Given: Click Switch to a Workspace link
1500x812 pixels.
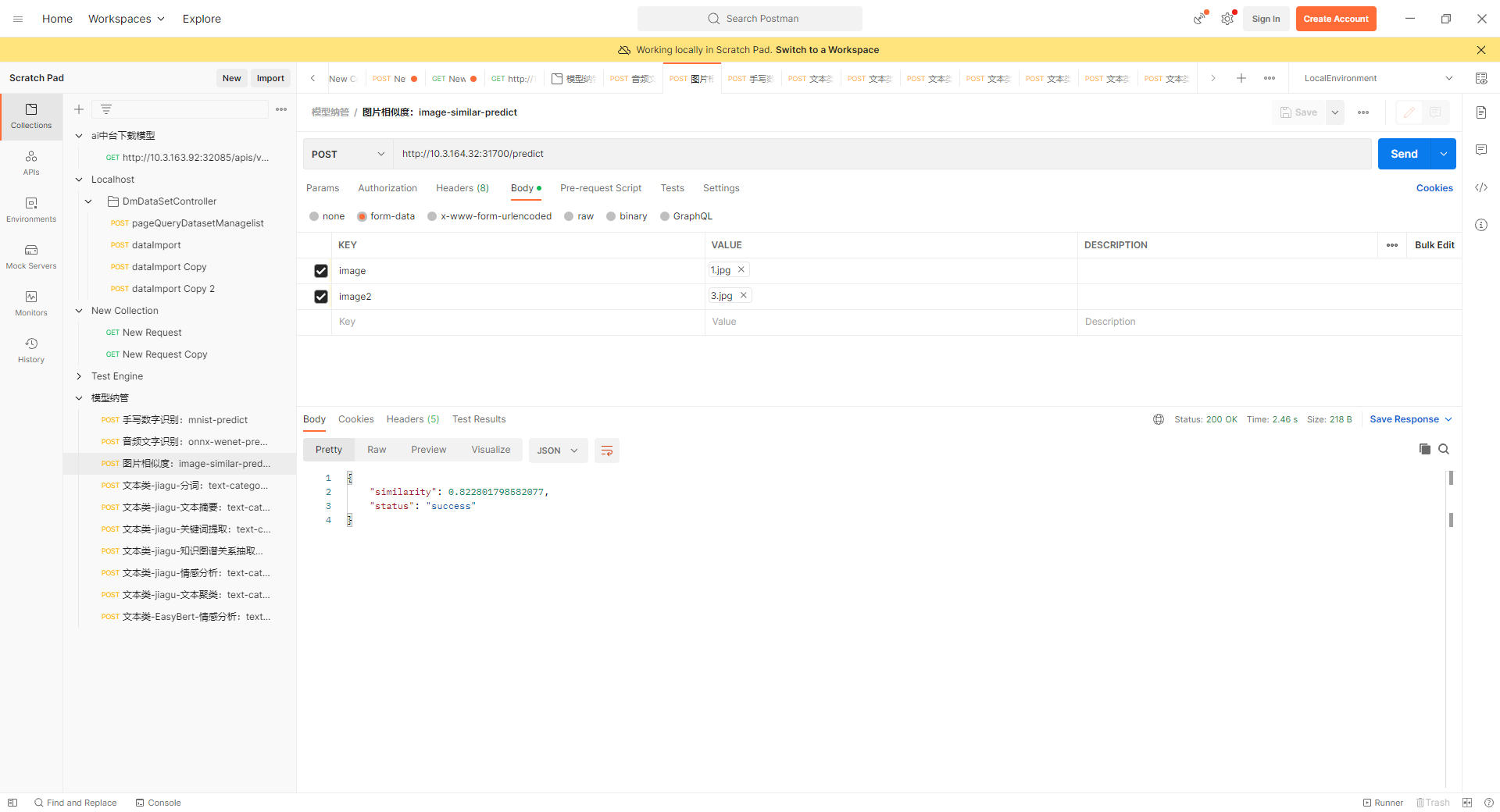Looking at the screenshot, I should point(827,50).
